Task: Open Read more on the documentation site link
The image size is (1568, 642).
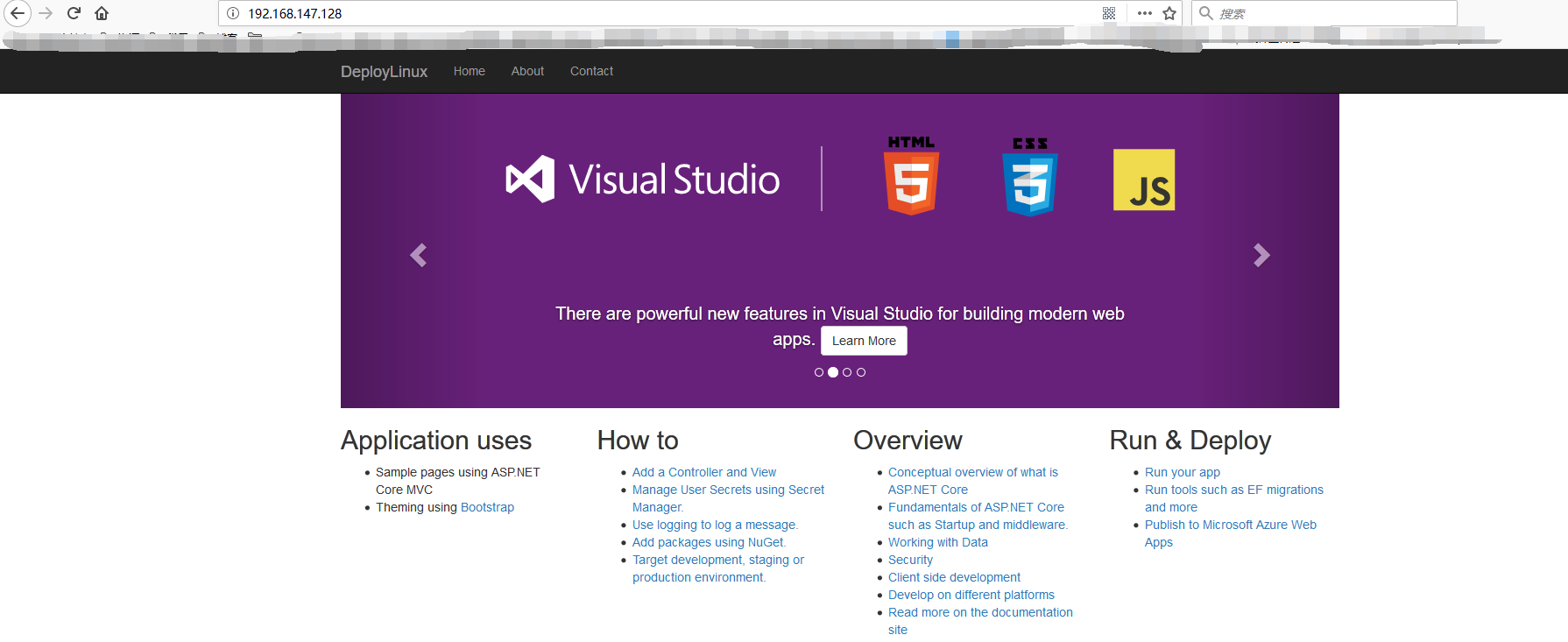Action: [980, 621]
